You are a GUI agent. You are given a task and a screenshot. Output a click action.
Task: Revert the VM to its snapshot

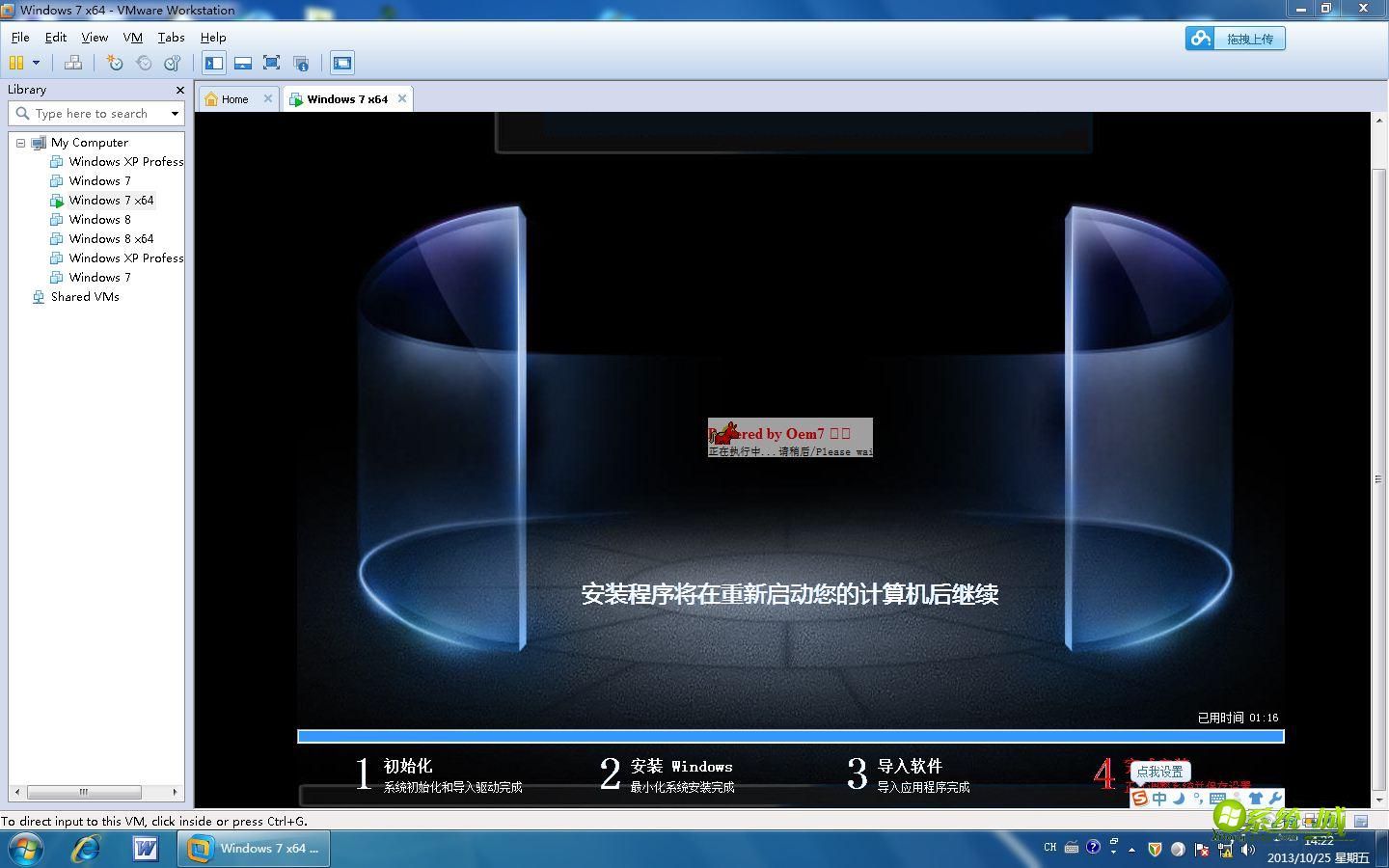pyautogui.click(x=144, y=63)
